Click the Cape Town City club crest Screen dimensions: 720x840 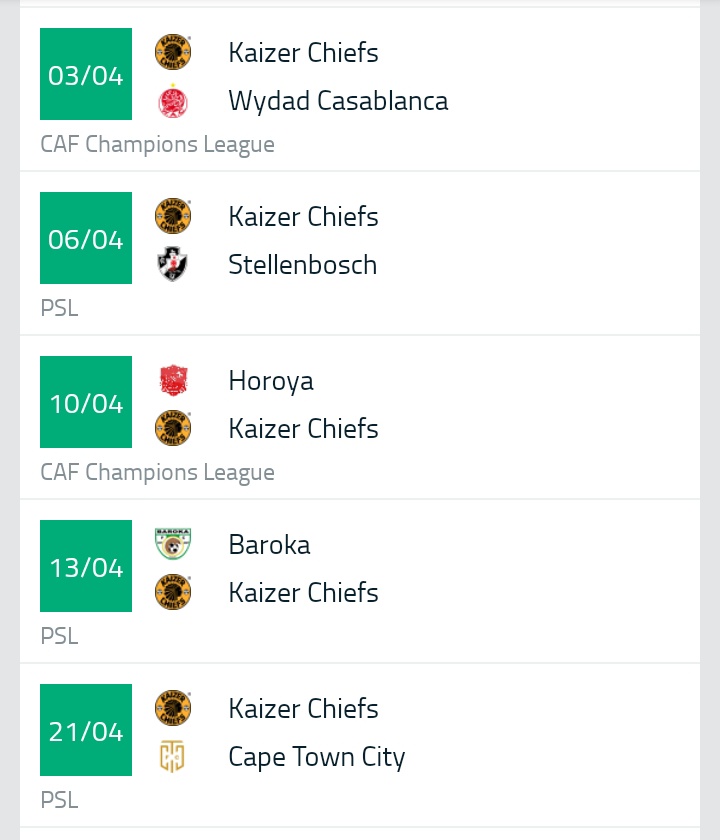[x=173, y=757]
